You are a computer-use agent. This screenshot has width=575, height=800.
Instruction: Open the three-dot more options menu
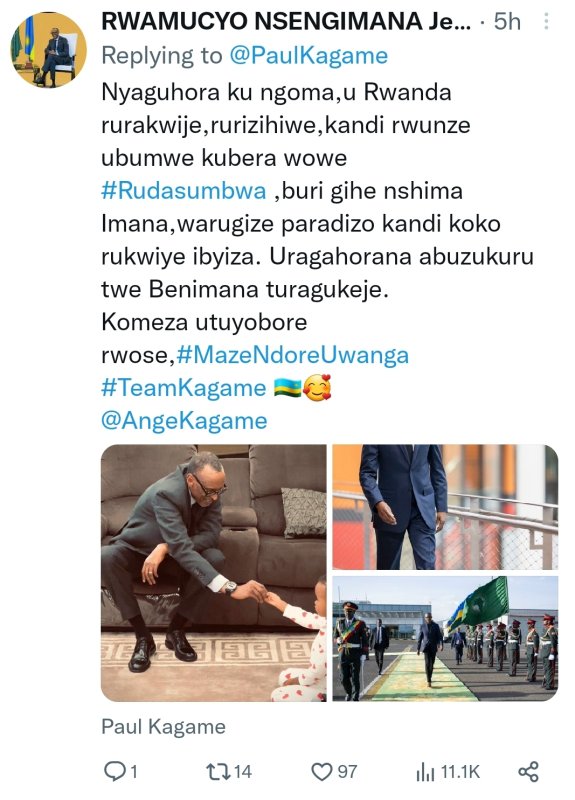546,21
